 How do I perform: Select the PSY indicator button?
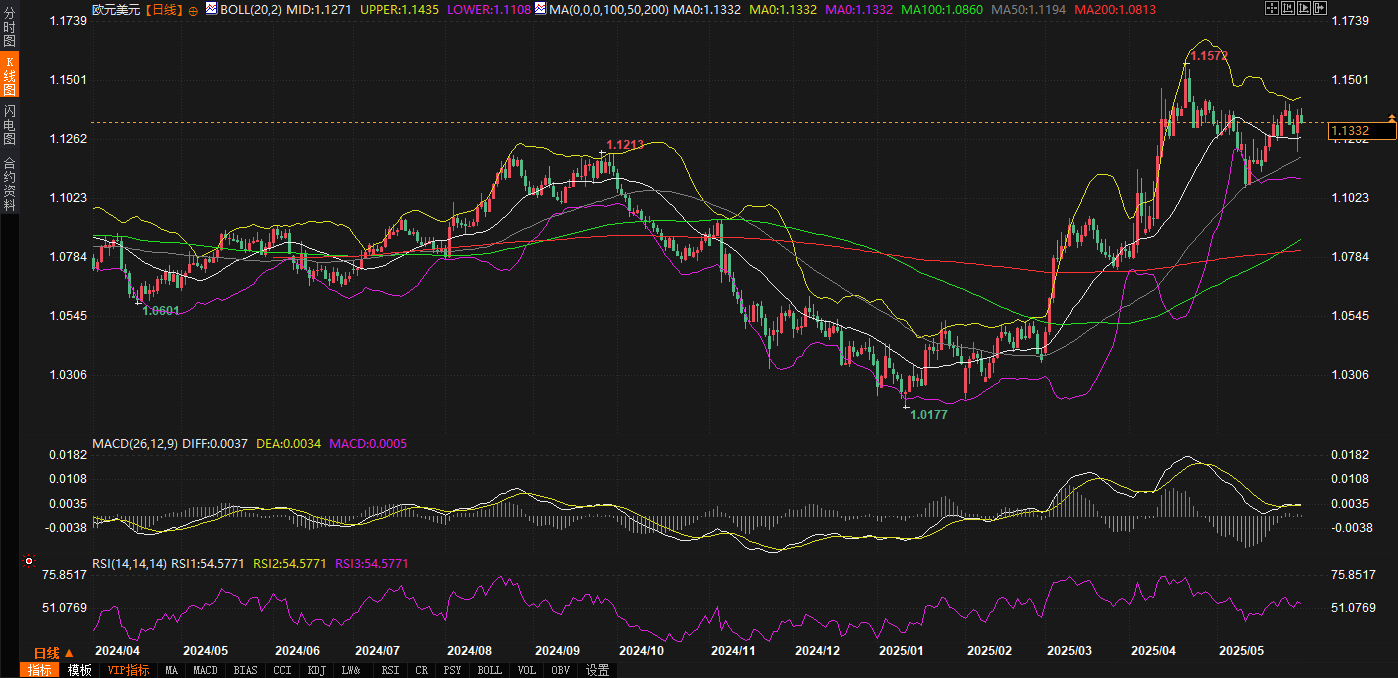pyautogui.click(x=453, y=670)
